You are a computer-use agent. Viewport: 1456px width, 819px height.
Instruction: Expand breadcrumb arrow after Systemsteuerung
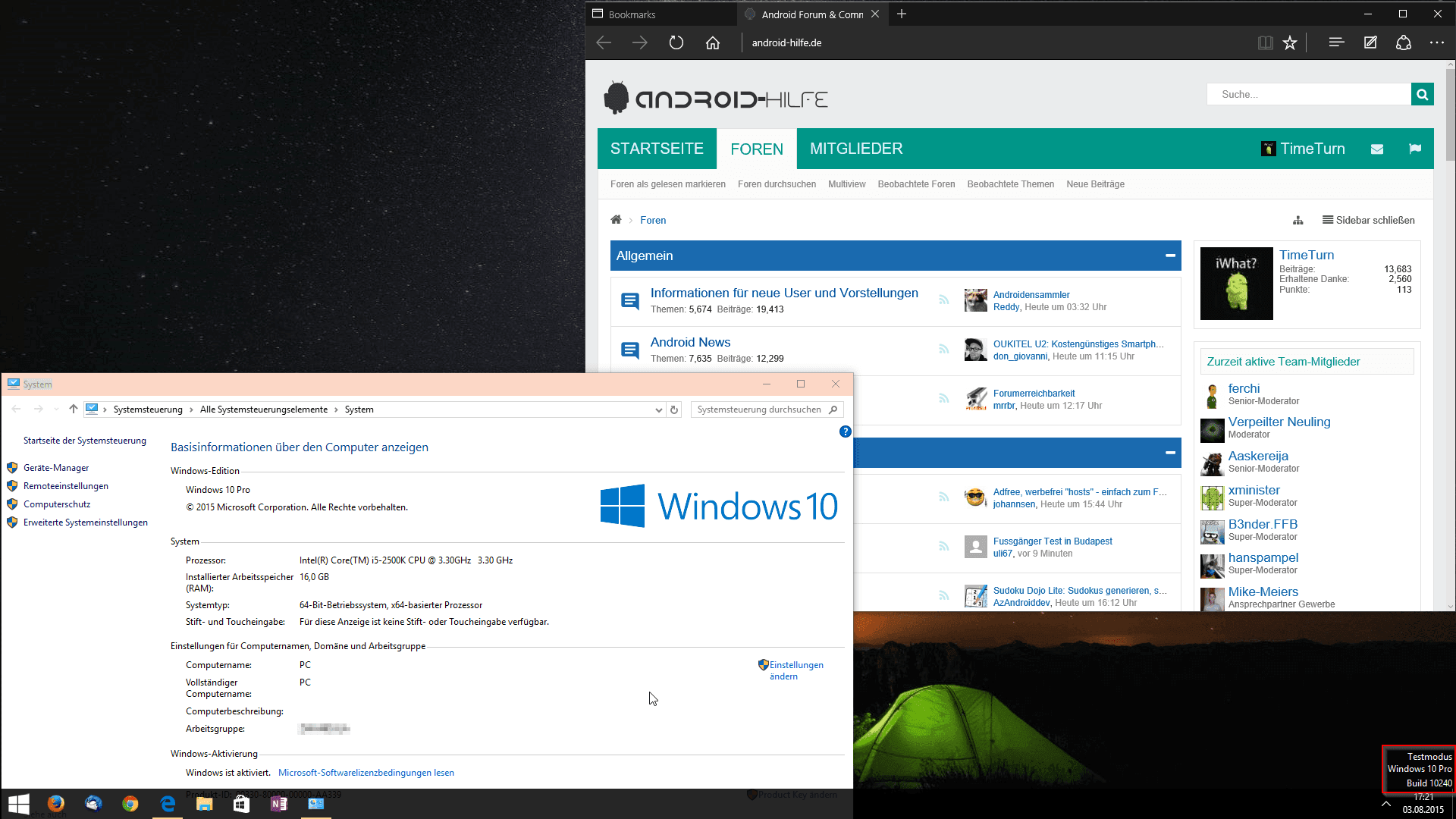click(x=191, y=409)
